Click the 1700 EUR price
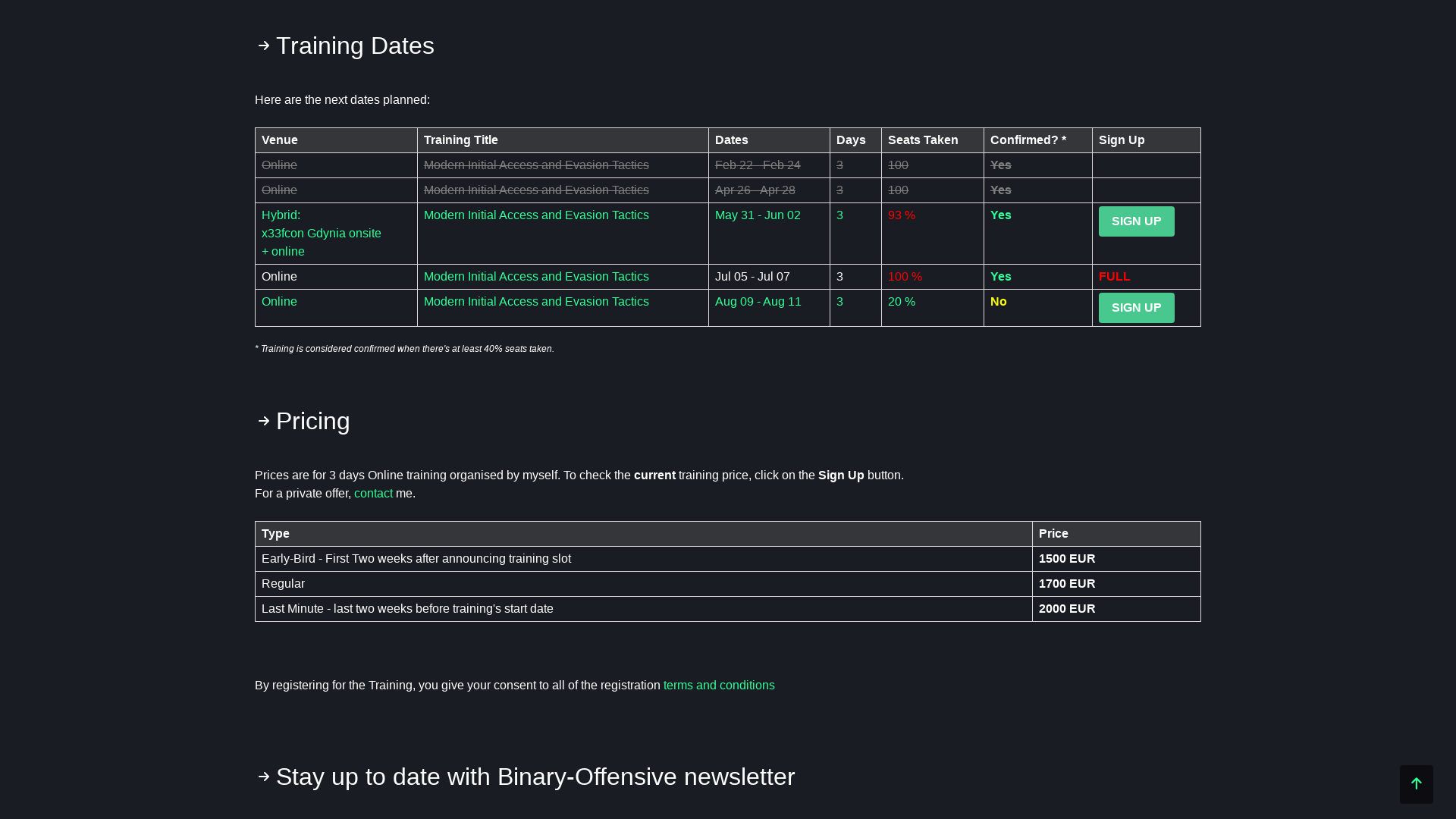Screen dimensions: 1456x819 click(x=1066, y=583)
